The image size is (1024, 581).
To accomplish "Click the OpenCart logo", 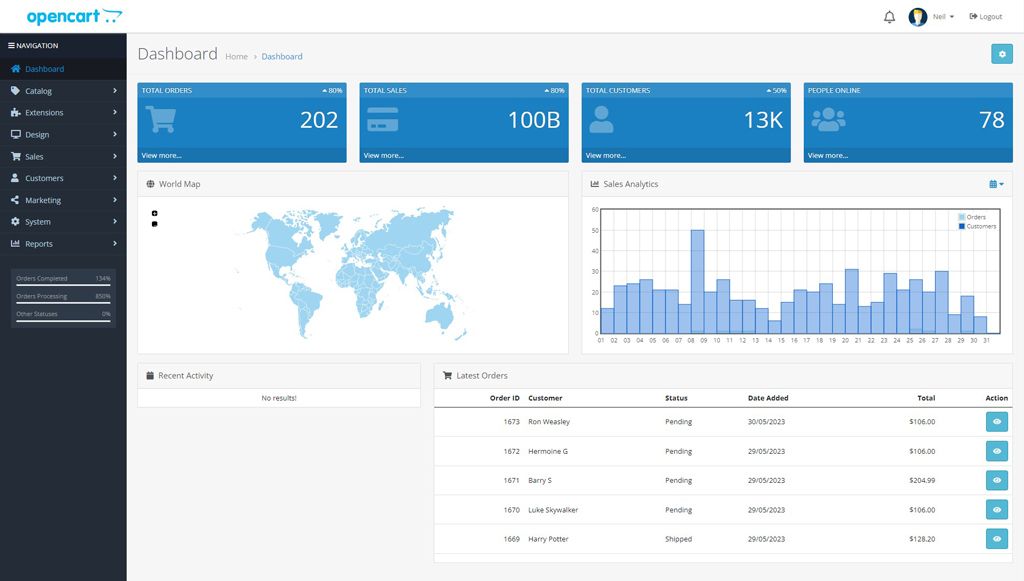I will point(74,17).
